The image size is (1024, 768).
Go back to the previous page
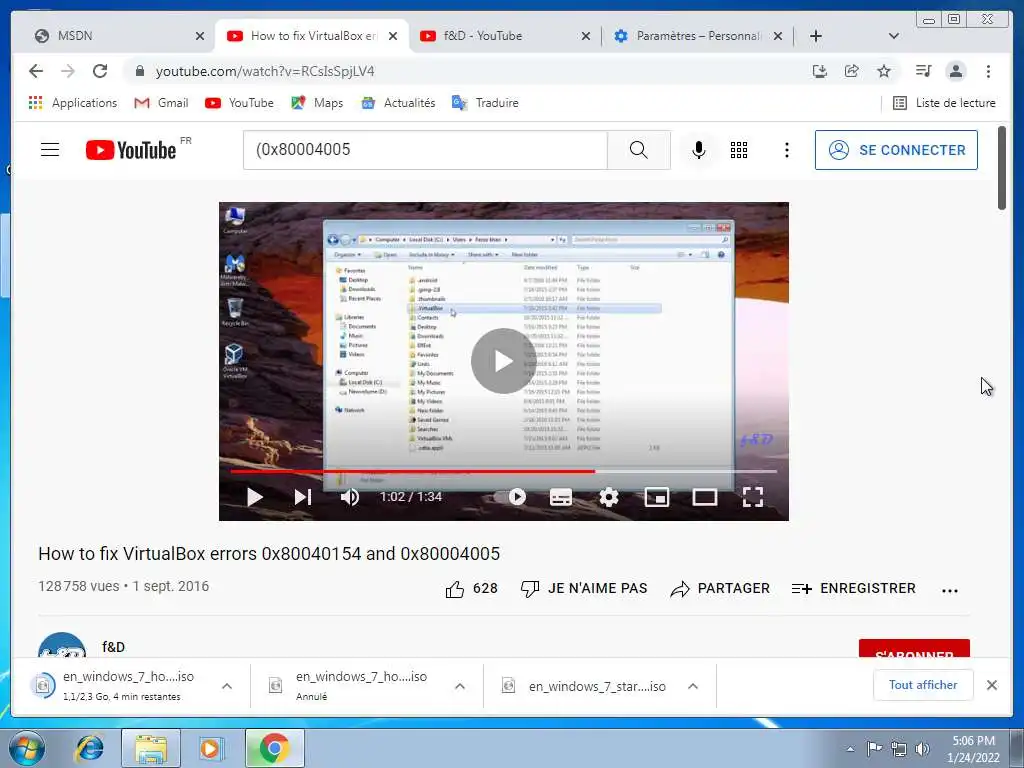pos(36,71)
